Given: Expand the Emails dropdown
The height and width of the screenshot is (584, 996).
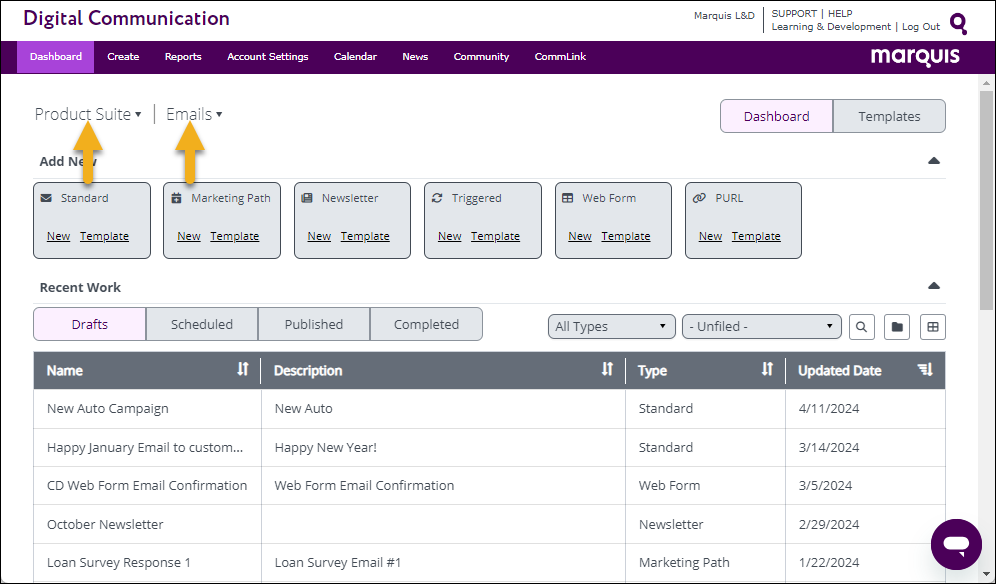Looking at the screenshot, I should pyautogui.click(x=194, y=114).
